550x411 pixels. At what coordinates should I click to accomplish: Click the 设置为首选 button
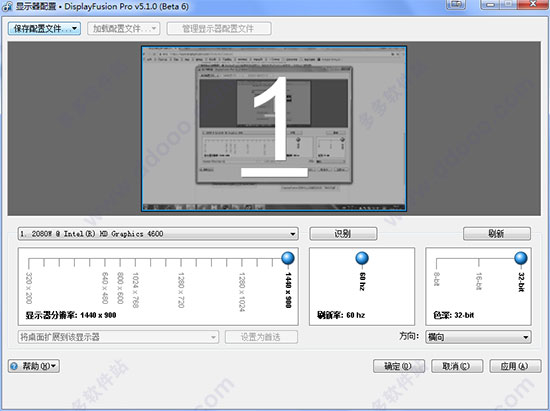point(261,337)
